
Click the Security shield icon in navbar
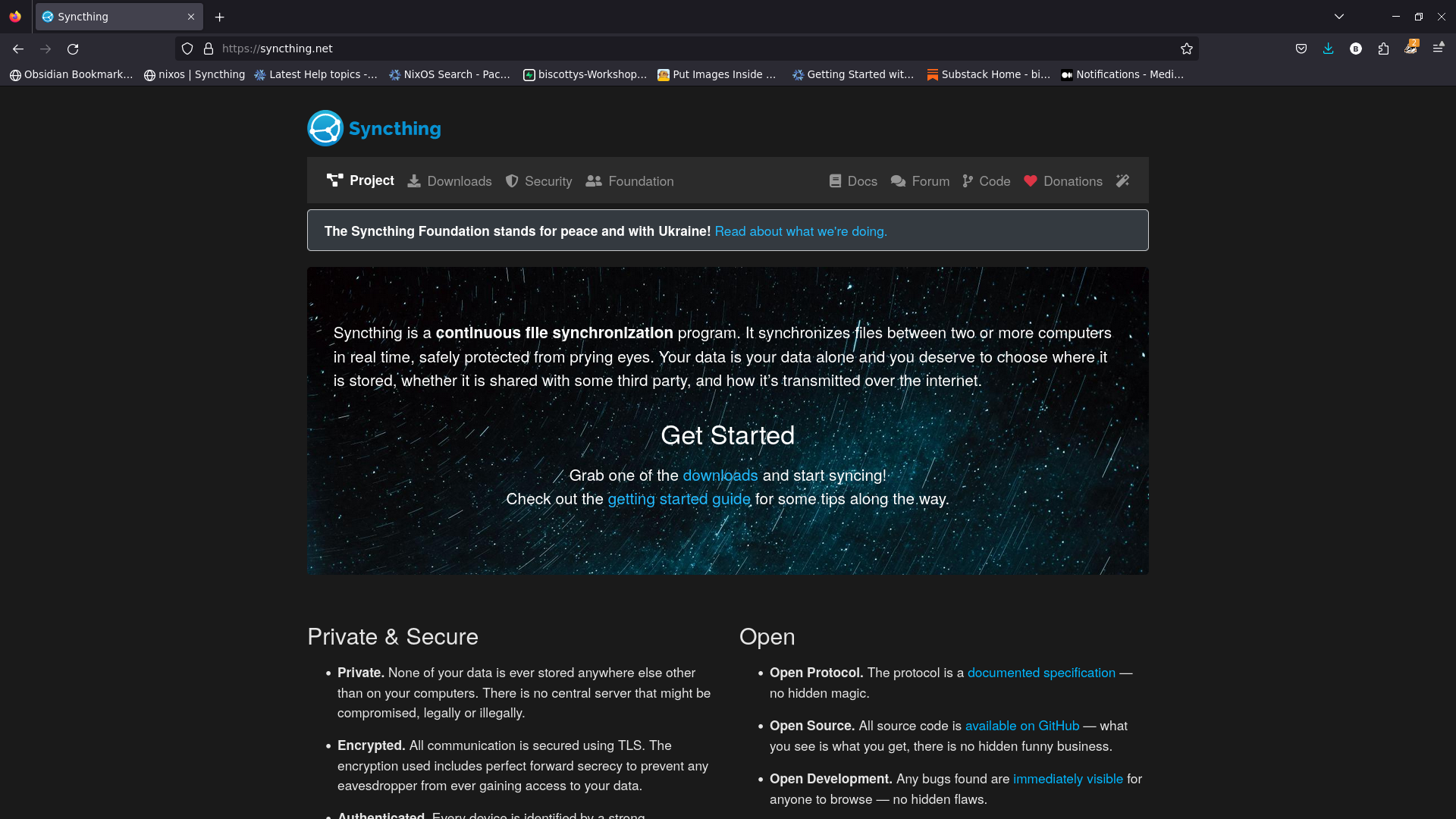pyautogui.click(x=512, y=181)
